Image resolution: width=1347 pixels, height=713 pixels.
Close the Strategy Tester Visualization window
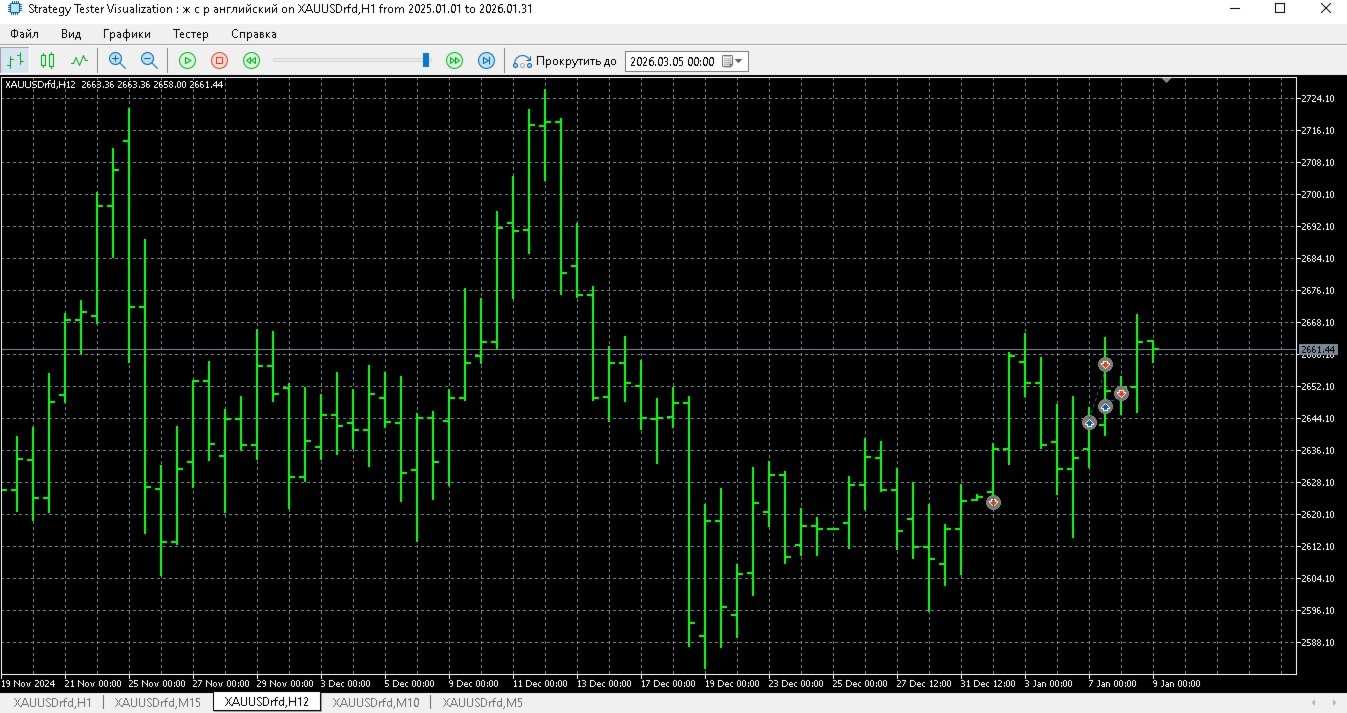tap(1324, 9)
